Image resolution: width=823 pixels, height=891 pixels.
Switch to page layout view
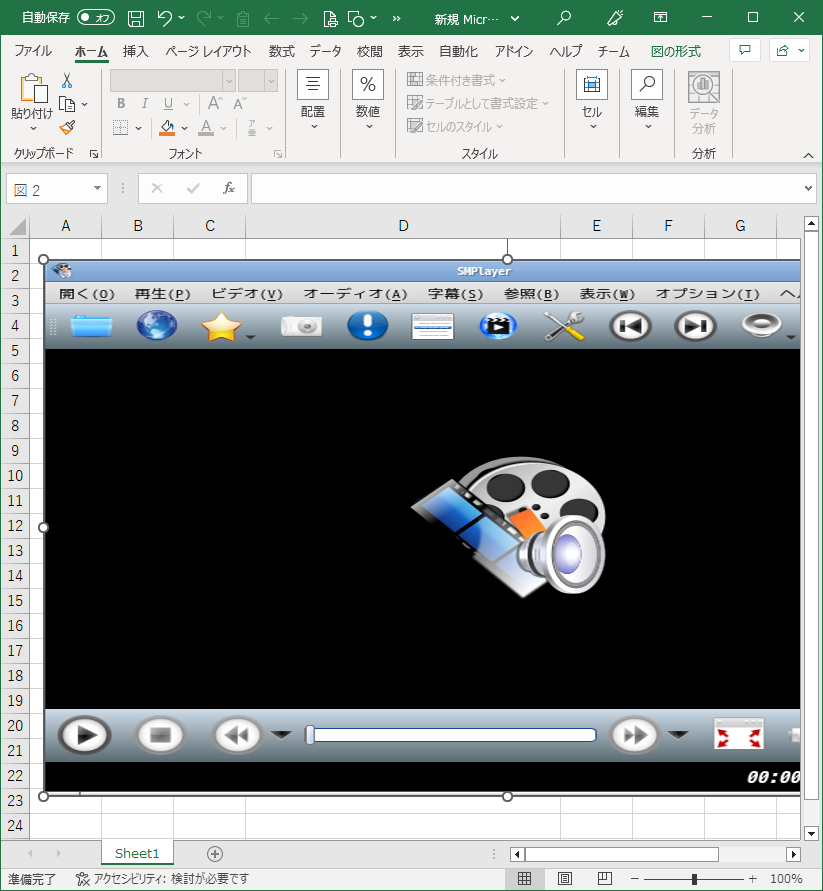[564, 878]
